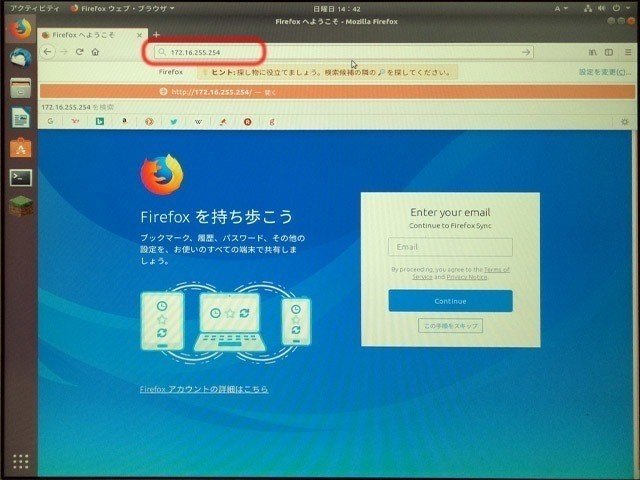Screen dimensions: 640x480
Task: Search with Wikipedia one-click engine
Action: 198,121
